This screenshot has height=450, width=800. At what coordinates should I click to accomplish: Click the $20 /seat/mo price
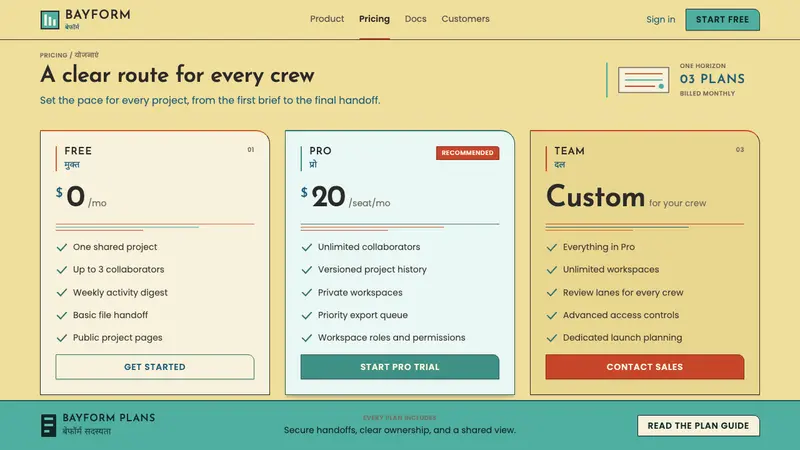pyautogui.click(x=345, y=197)
